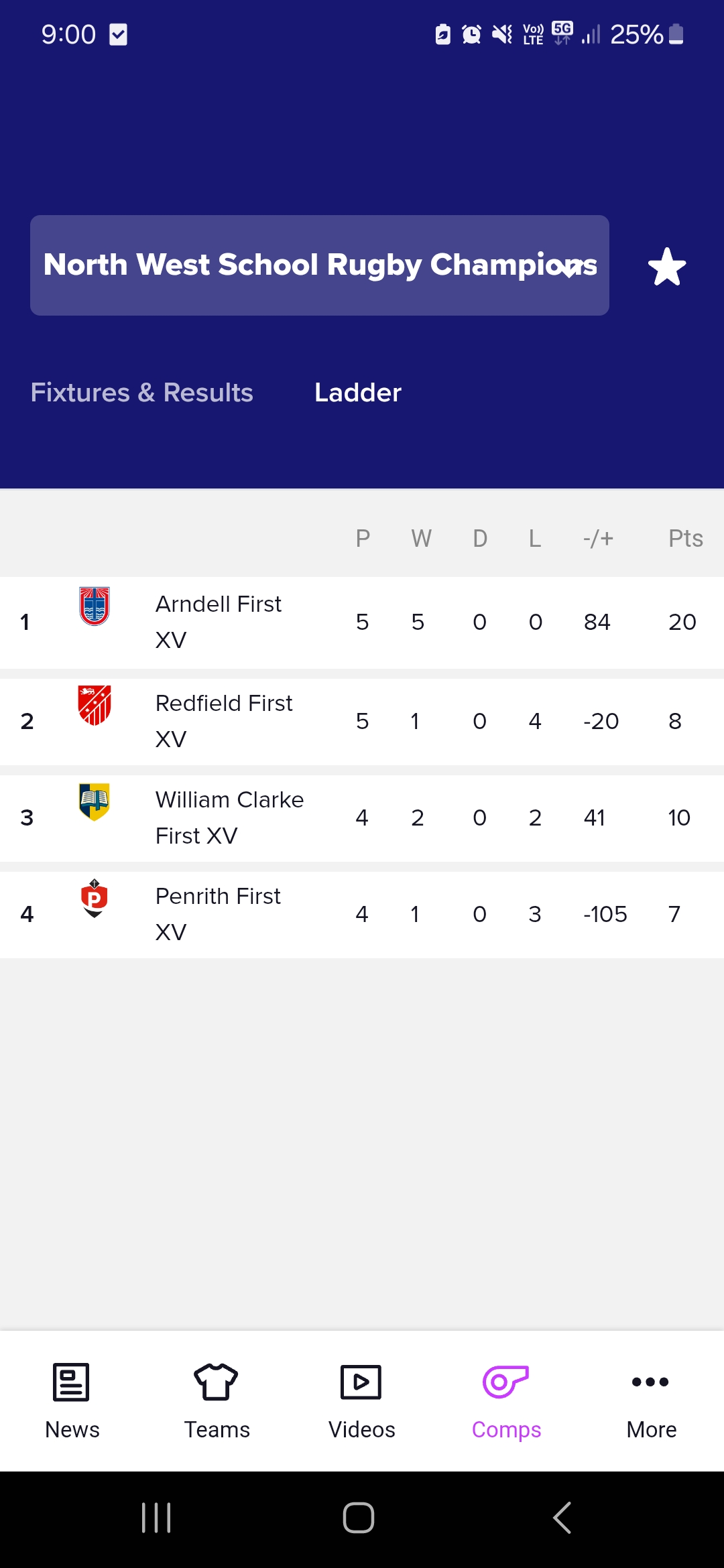Select Penrith First XV team name
724x1568 pixels.
coord(218,914)
